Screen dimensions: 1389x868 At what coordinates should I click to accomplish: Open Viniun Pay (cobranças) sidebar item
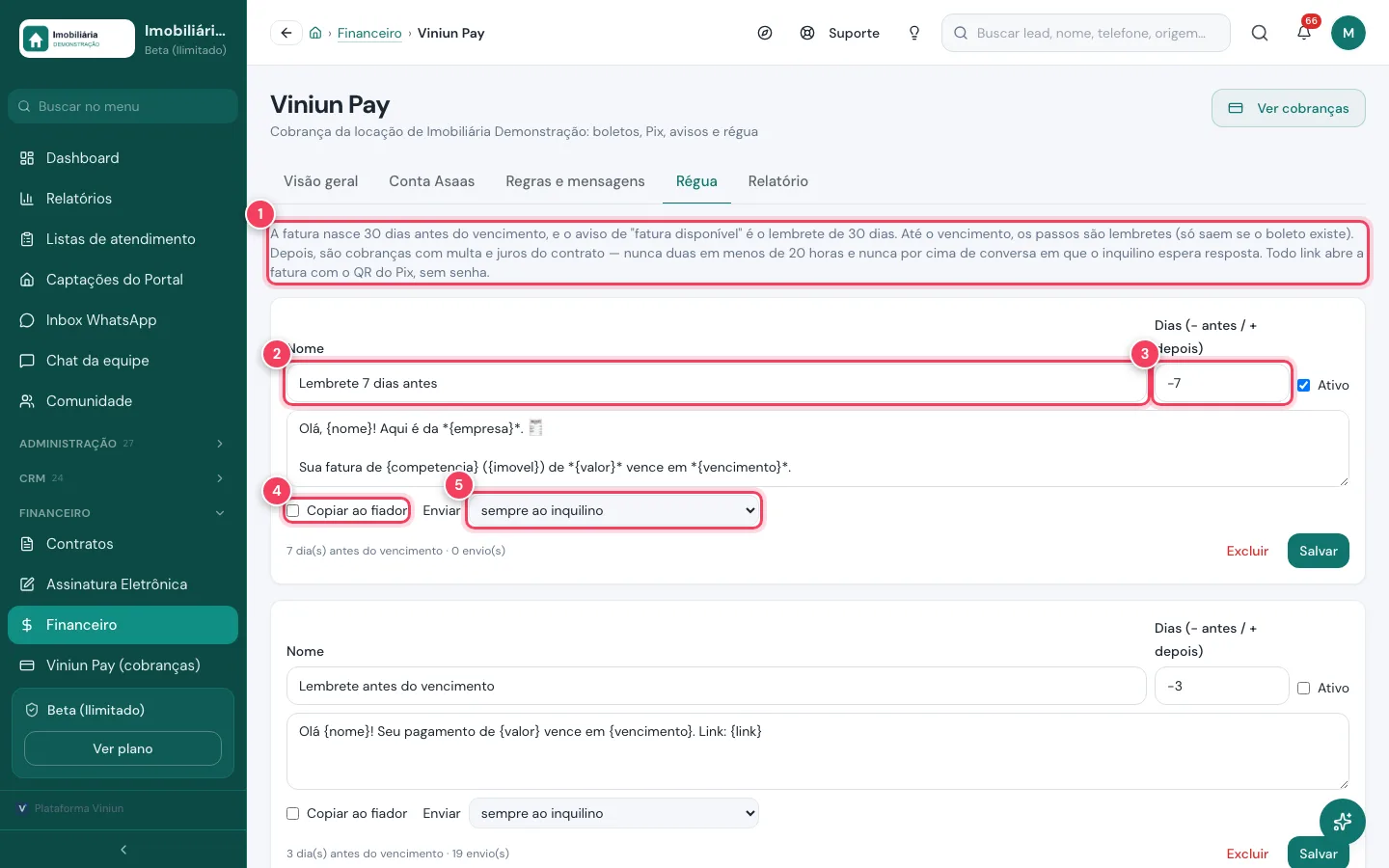(123, 665)
